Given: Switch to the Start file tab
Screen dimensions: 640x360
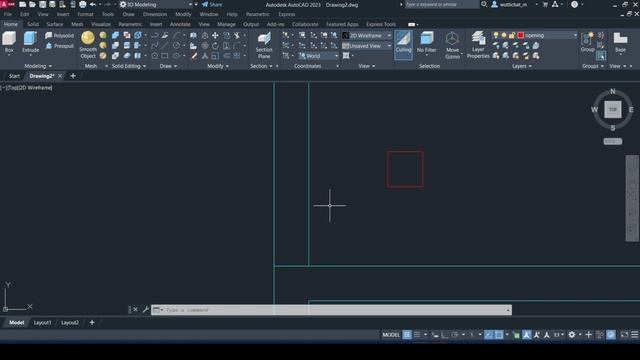Looking at the screenshot, I should pyautogui.click(x=14, y=76).
